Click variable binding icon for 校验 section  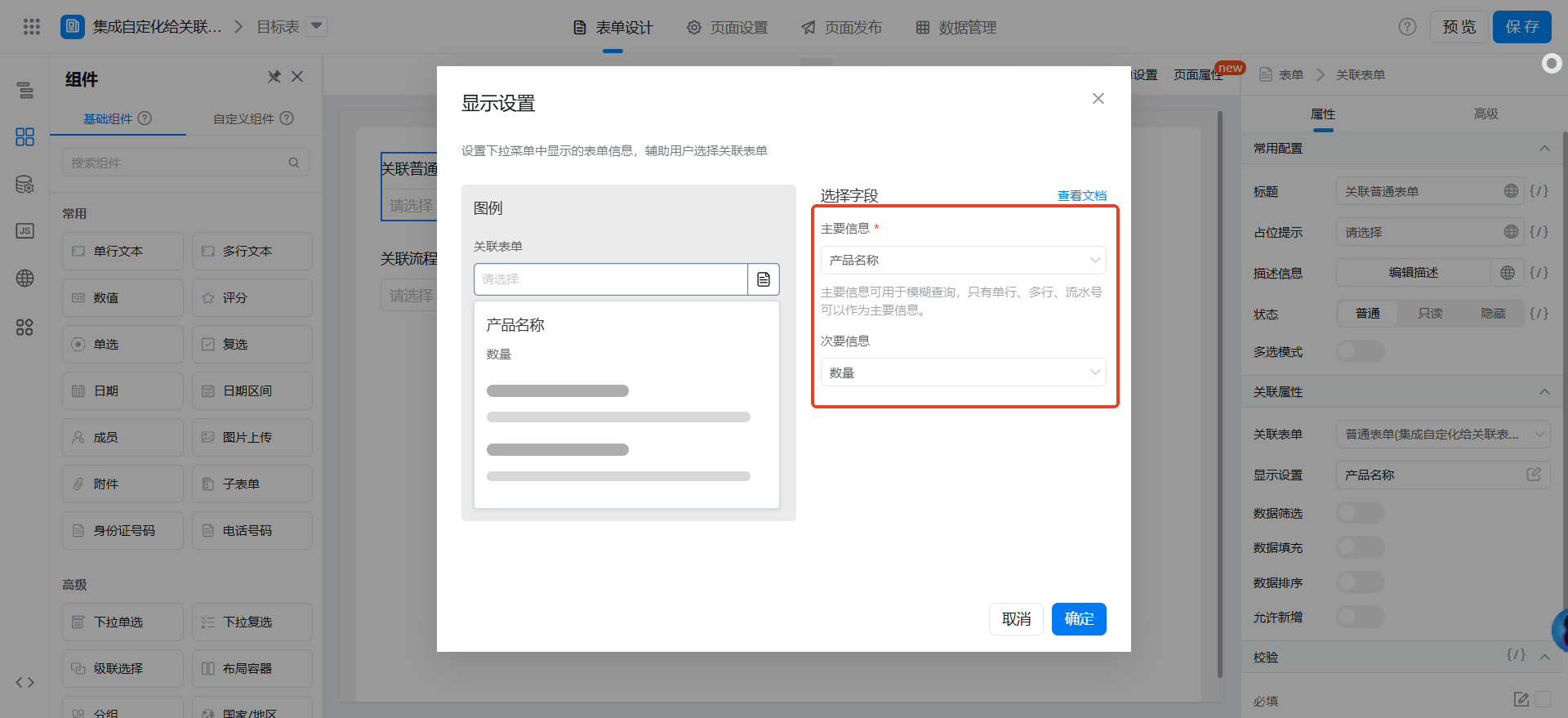pyautogui.click(x=1516, y=655)
